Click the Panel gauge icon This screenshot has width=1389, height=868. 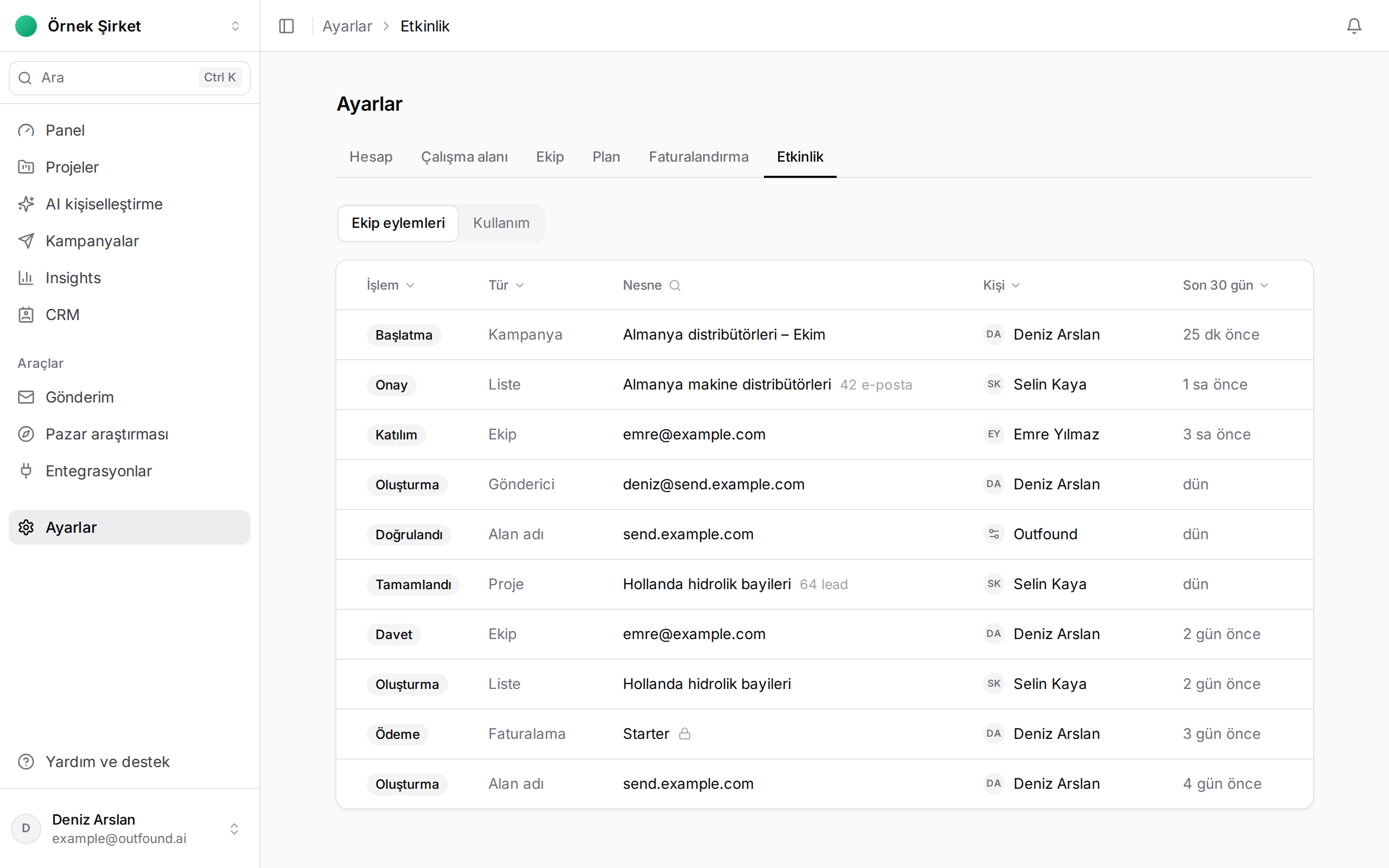coord(26,130)
